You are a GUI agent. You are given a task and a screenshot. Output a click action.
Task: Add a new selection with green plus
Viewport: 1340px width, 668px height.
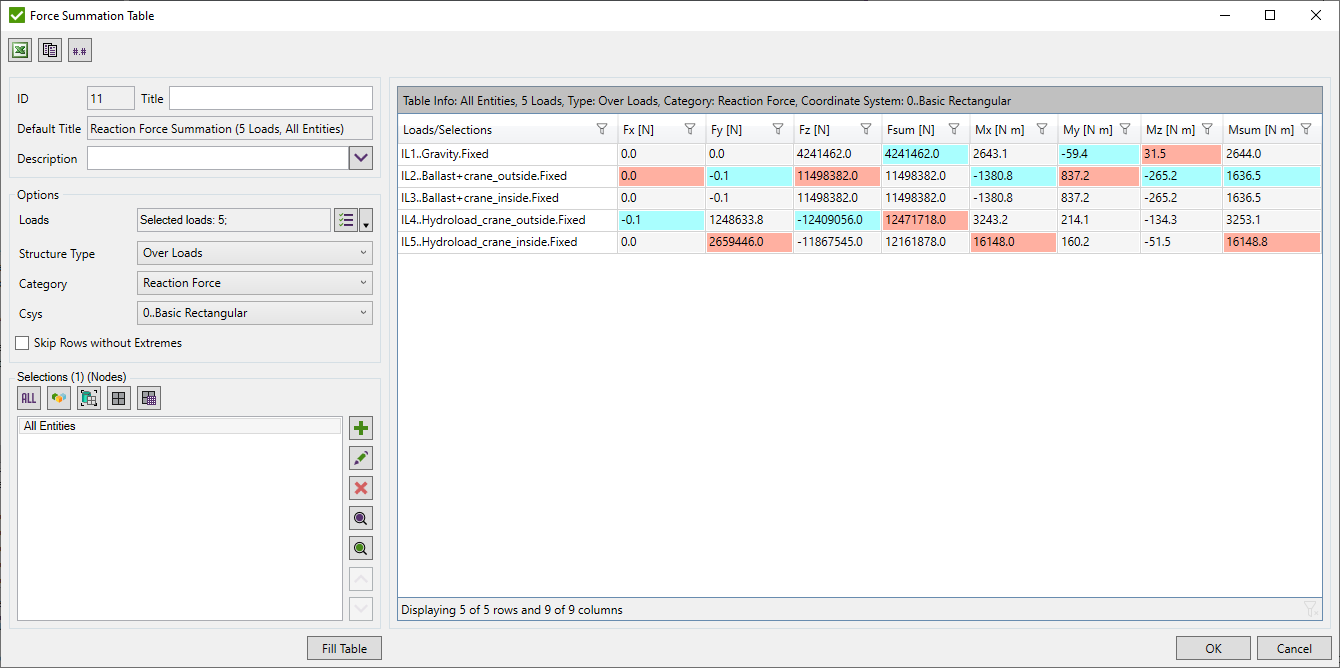(x=361, y=429)
